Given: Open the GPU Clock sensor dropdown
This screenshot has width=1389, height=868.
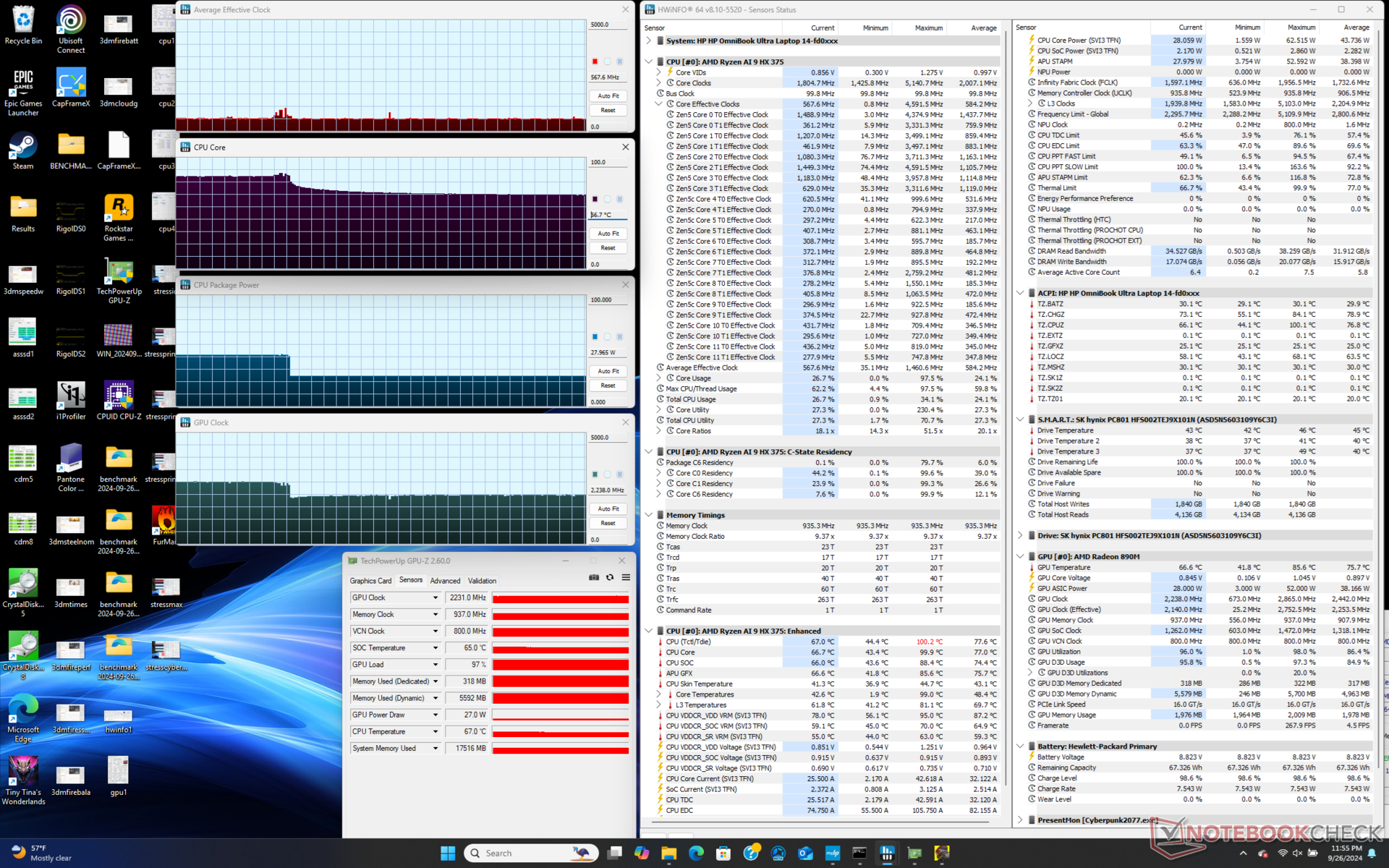Looking at the screenshot, I should pyautogui.click(x=436, y=598).
